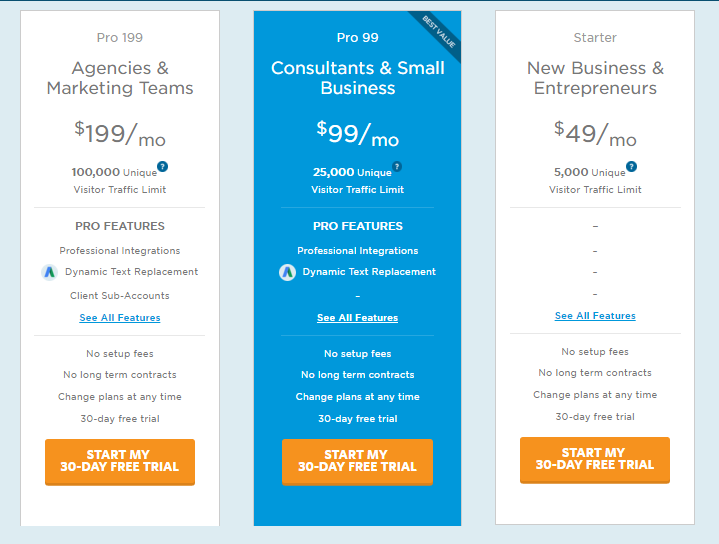Click the $199/mo price
The width and height of the screenshot is (719, 544).
click(x=120, y=133)
